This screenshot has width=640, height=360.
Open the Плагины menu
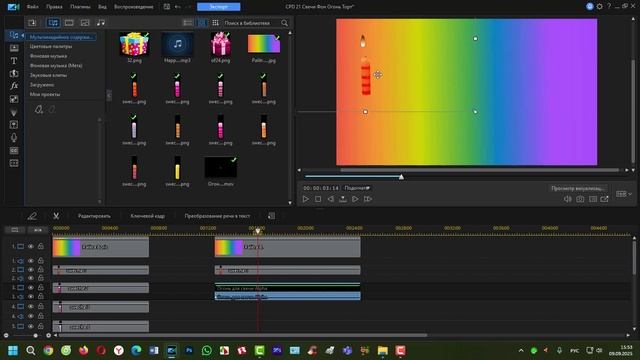pyautogui.click(x=80, y=7)
